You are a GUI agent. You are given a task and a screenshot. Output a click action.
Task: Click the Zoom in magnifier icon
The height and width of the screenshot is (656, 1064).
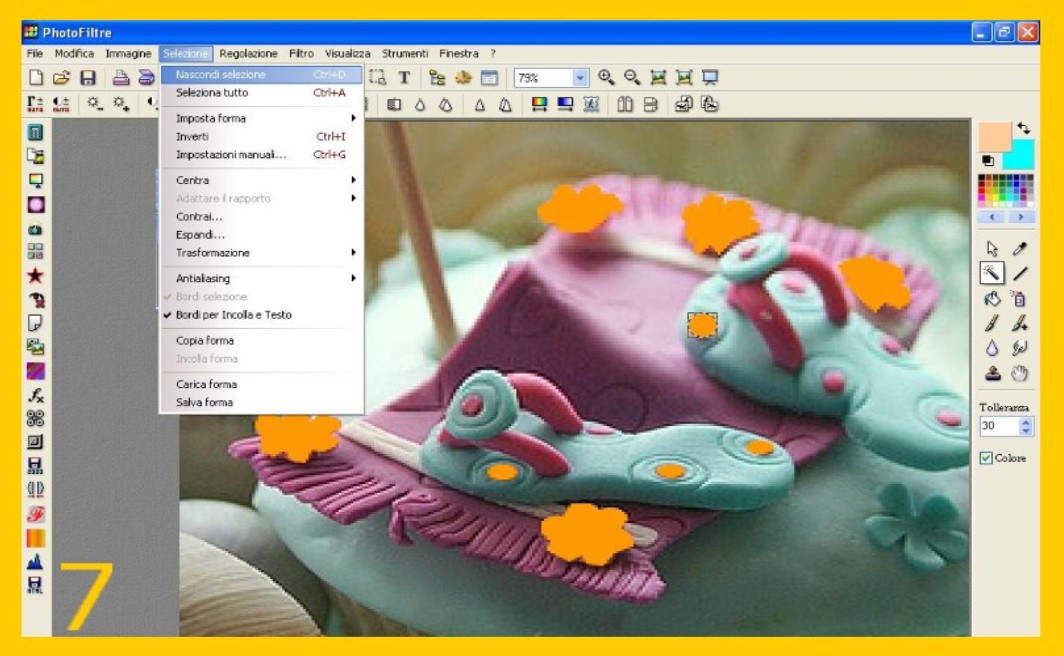click(x=606, y=77)
